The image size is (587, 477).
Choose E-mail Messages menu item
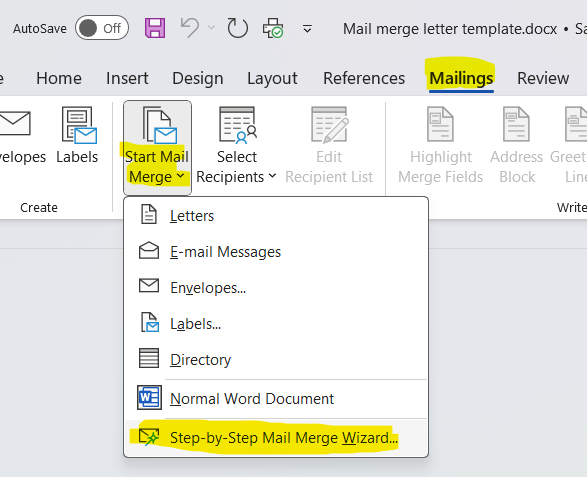276,252
